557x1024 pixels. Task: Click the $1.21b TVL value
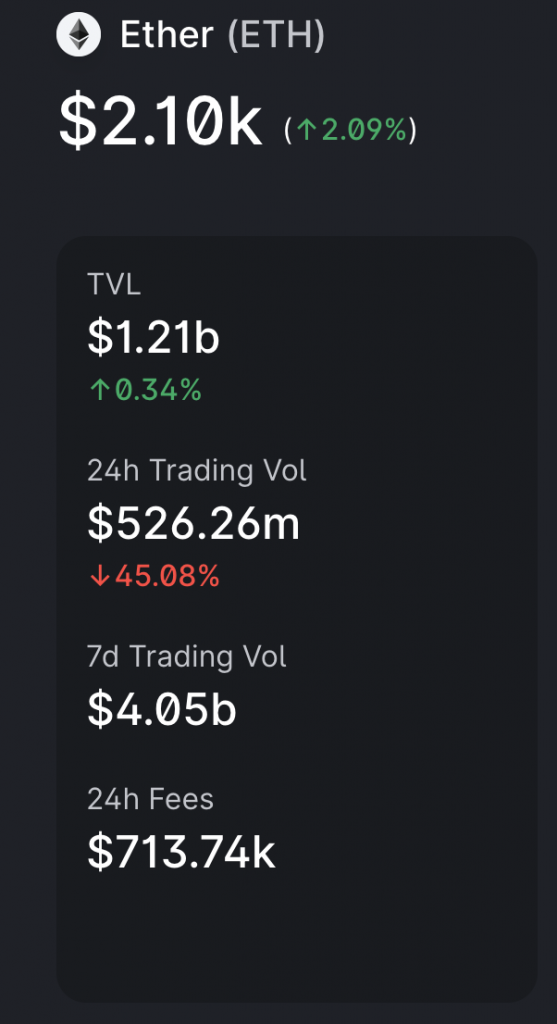153,338
